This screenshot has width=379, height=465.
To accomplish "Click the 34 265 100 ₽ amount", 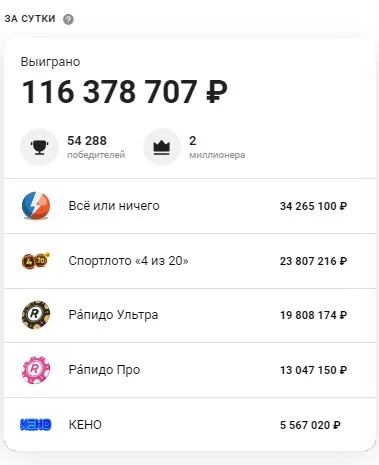I will pyautogui.click(x=313, y=206).
